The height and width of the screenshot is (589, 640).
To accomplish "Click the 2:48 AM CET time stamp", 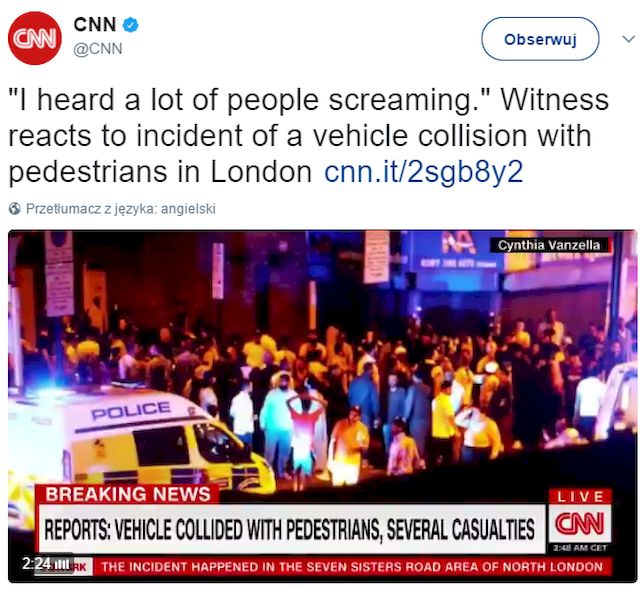I will 580,548.
